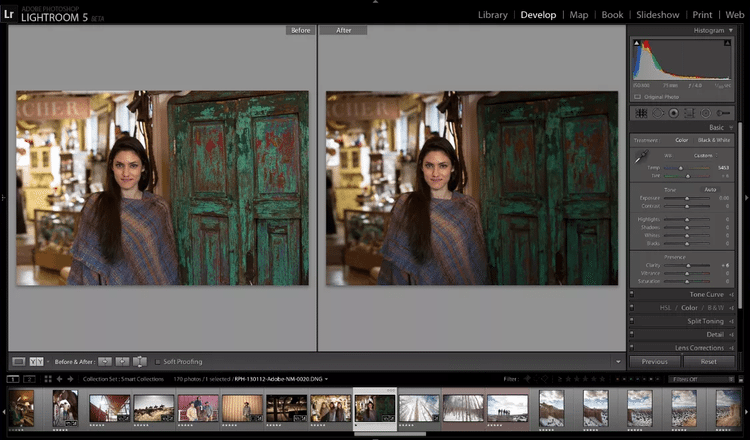Viewport: 750px width, 440px height.
Task: Collapse the Basic panel
Action: [x=731, y=127]
